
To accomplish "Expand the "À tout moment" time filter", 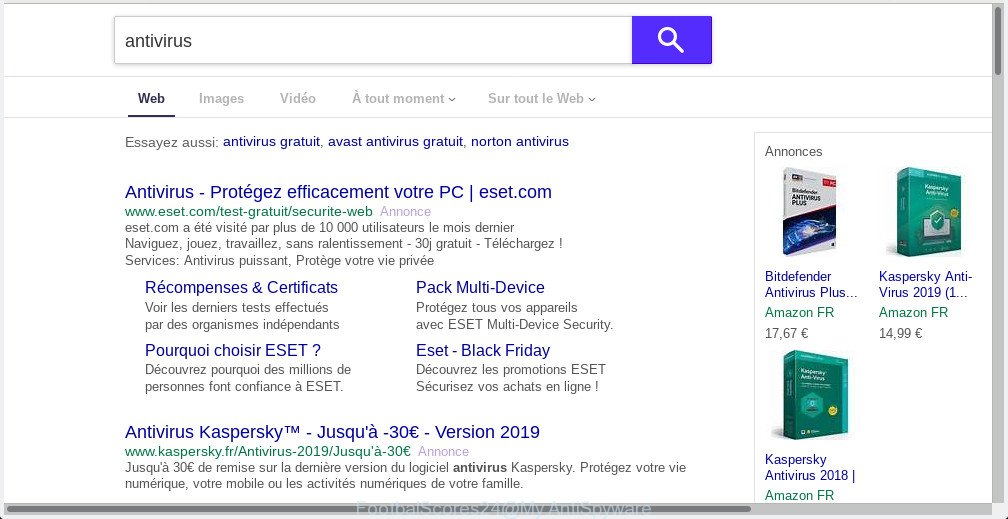I will [x=404, y=98].
